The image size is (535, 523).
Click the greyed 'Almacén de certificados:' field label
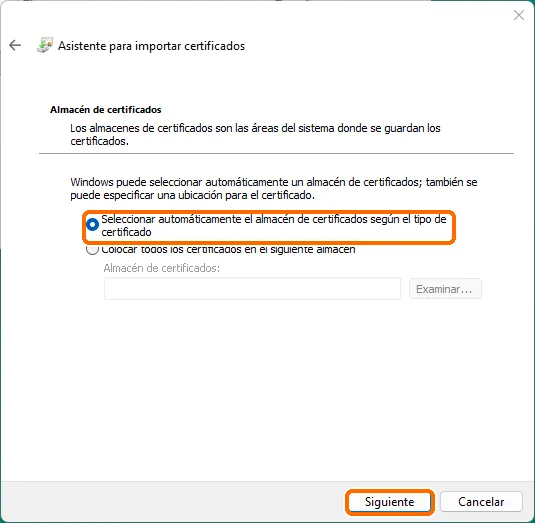(x=162, y=268)
